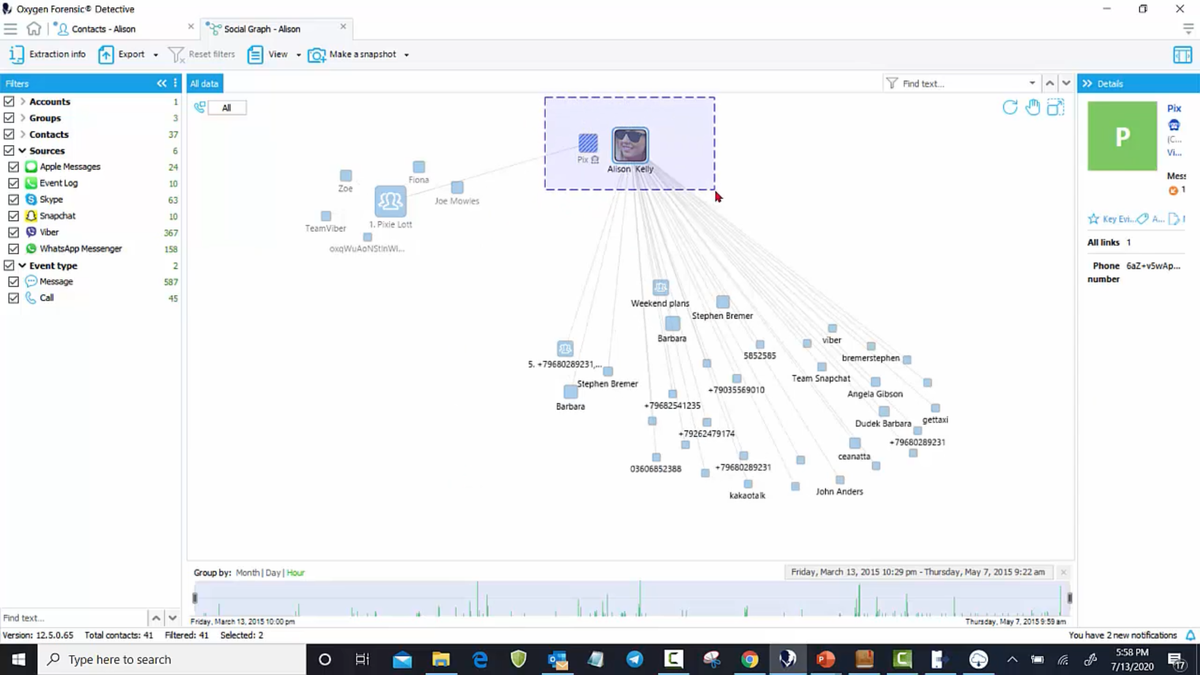This screenshot has height=675, width=1200.
Task: Open Chrome from the taskbar
Action: point(749,659)
